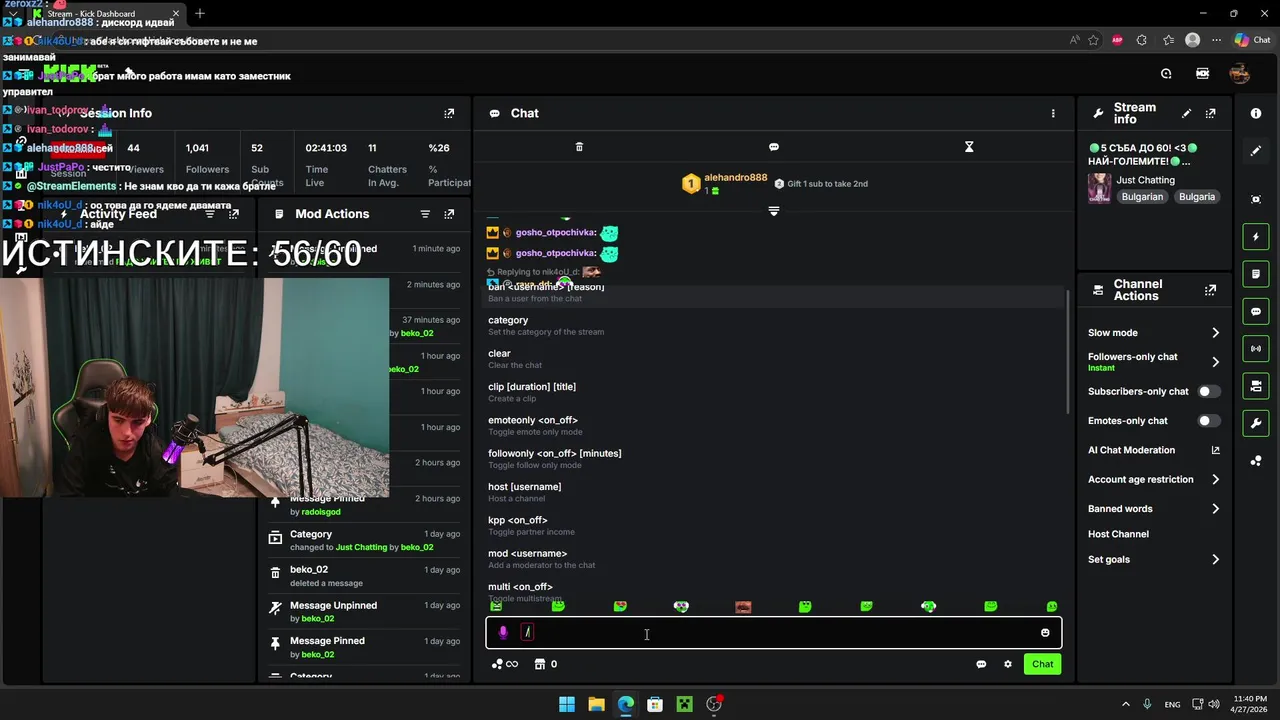
Task: Click the speech bubble icon in Chat toolbar
Action: 774,147
